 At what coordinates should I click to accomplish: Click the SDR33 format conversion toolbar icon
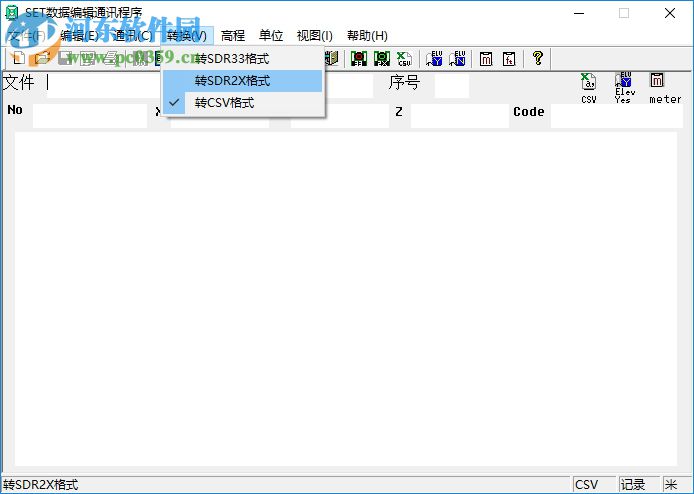click(359, 58)
